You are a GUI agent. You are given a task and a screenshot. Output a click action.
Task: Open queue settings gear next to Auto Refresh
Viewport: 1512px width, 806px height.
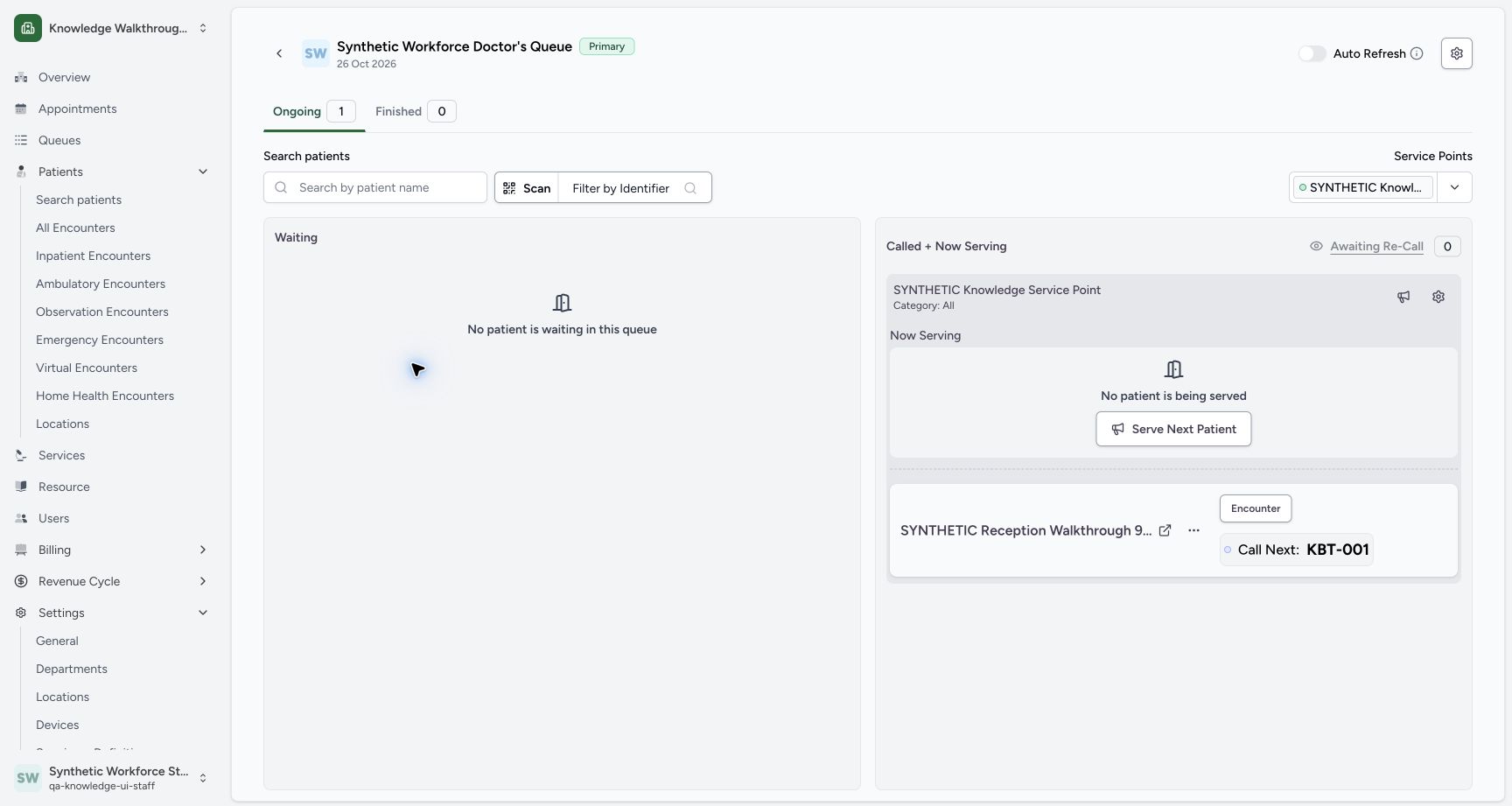click(1456, 53)
